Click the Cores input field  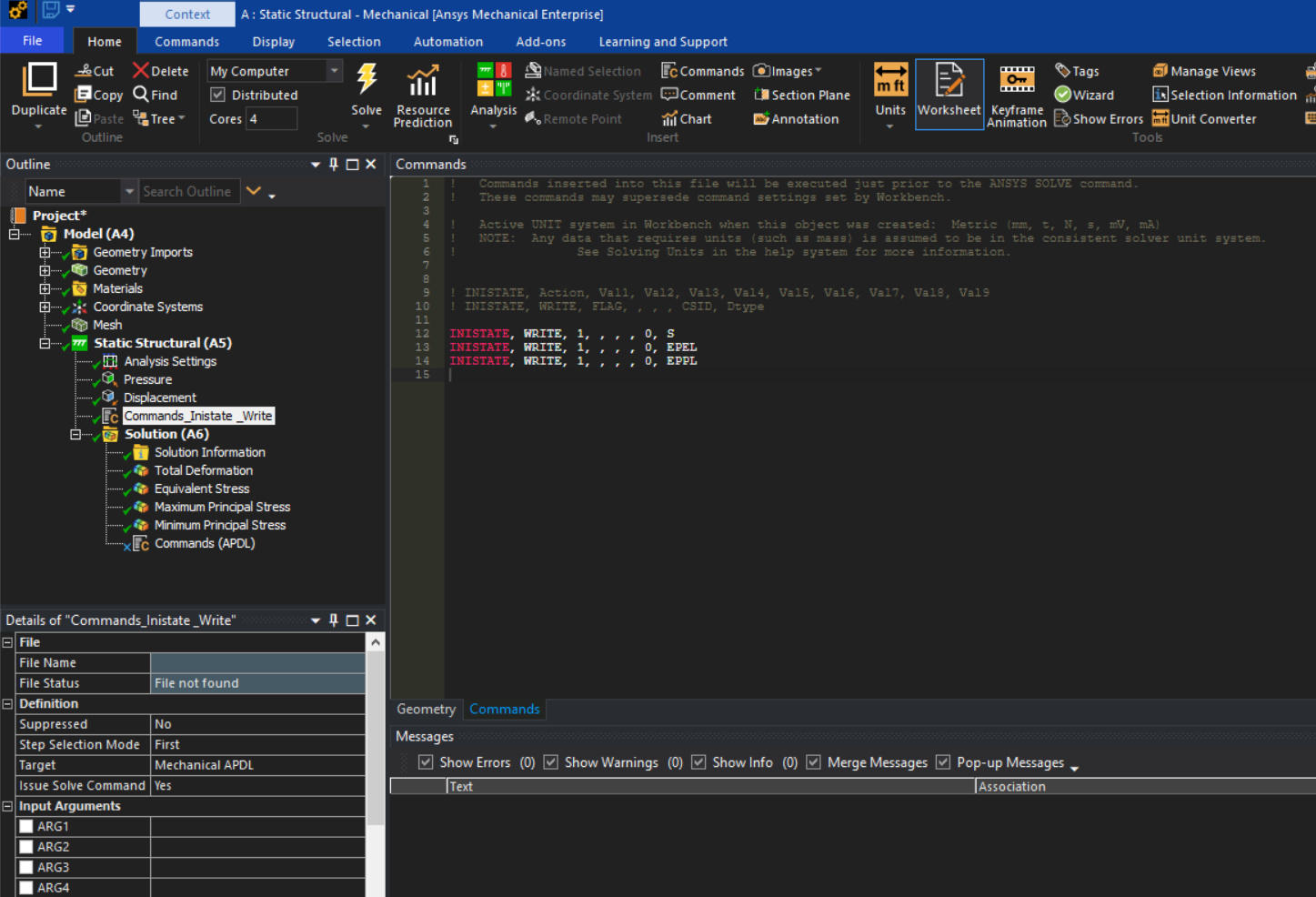[272, 118]
